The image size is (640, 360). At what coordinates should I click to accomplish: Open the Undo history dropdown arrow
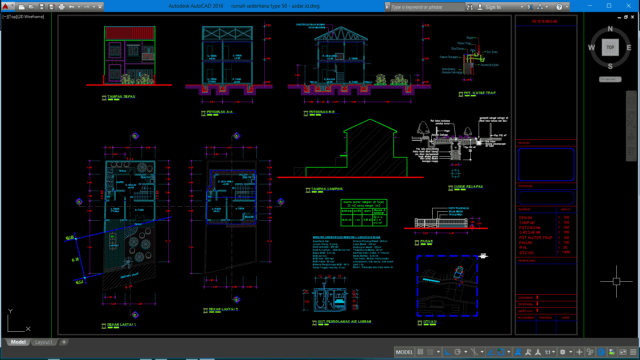[79, 7]
